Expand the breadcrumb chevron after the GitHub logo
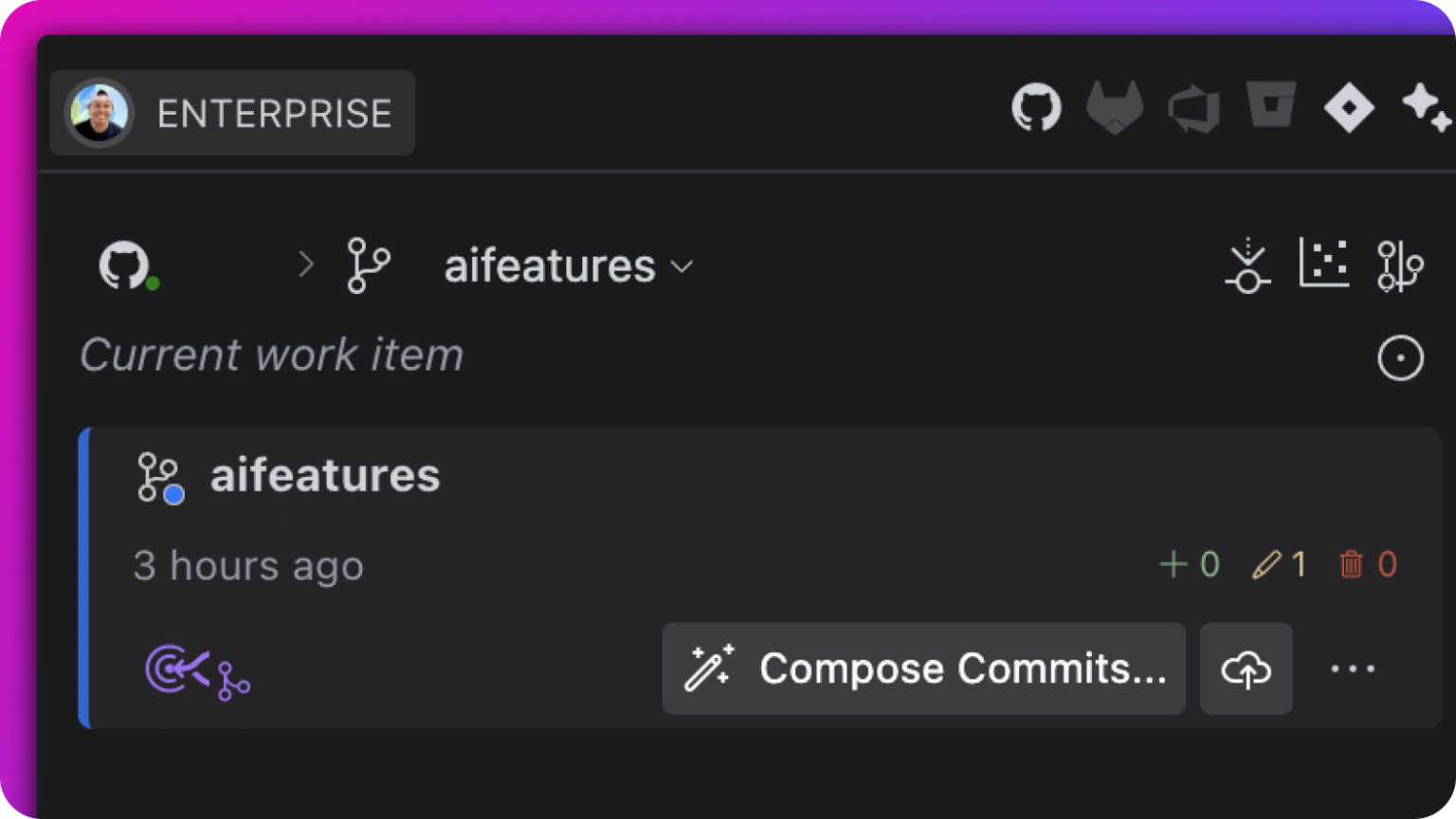Viewport: 1456px width, 819px height. coord(305,265)
